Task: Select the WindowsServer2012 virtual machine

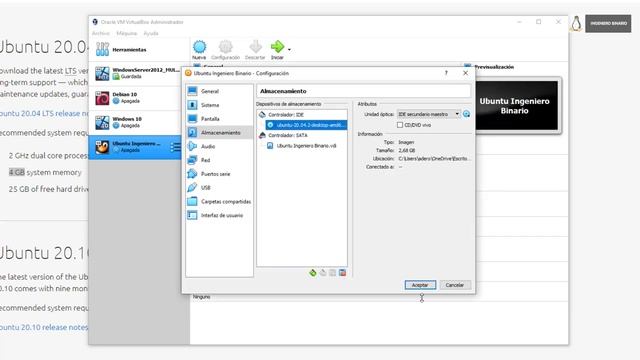Action: 136,73
